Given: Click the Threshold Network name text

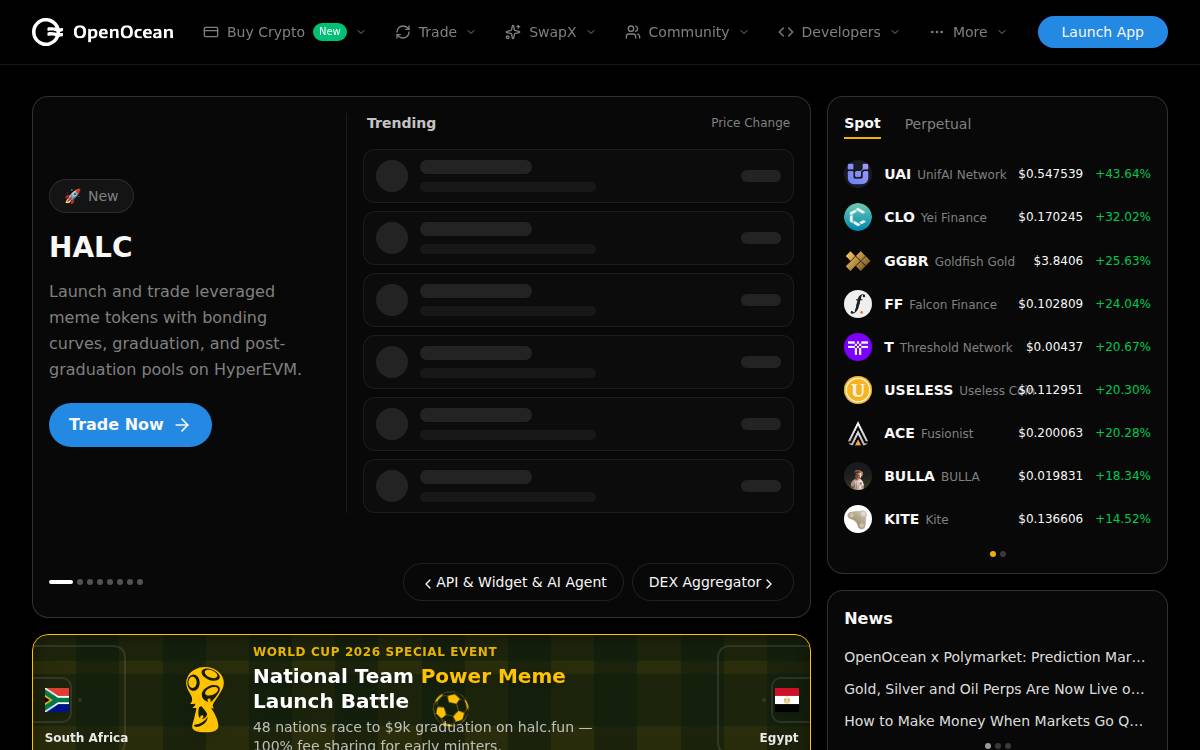Looking at the screenshot, I should (956, 348).
